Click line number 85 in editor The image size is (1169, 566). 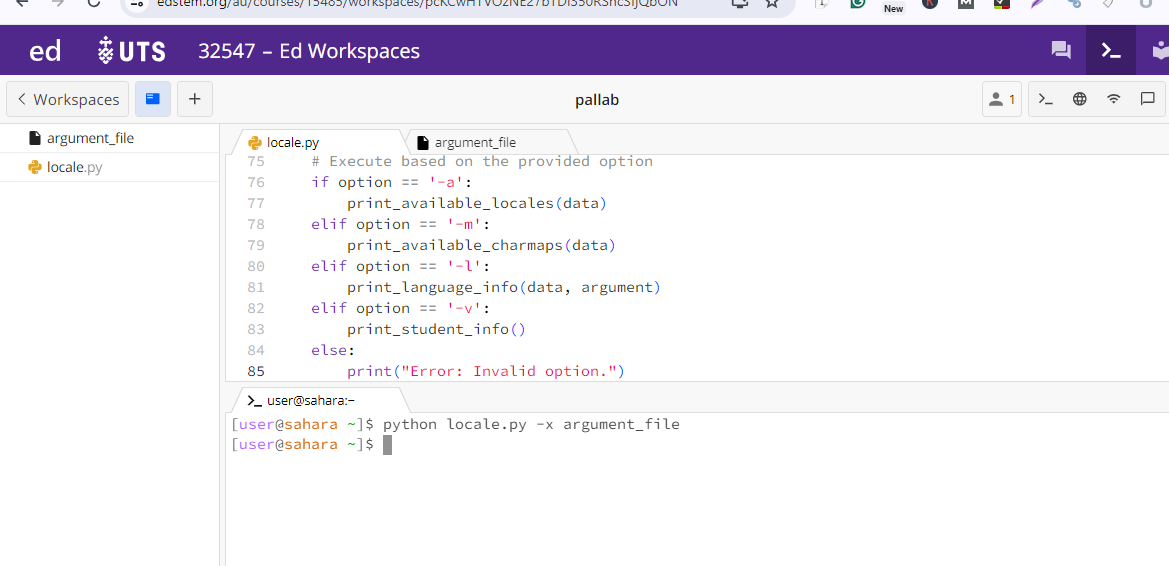pos(256,371)
